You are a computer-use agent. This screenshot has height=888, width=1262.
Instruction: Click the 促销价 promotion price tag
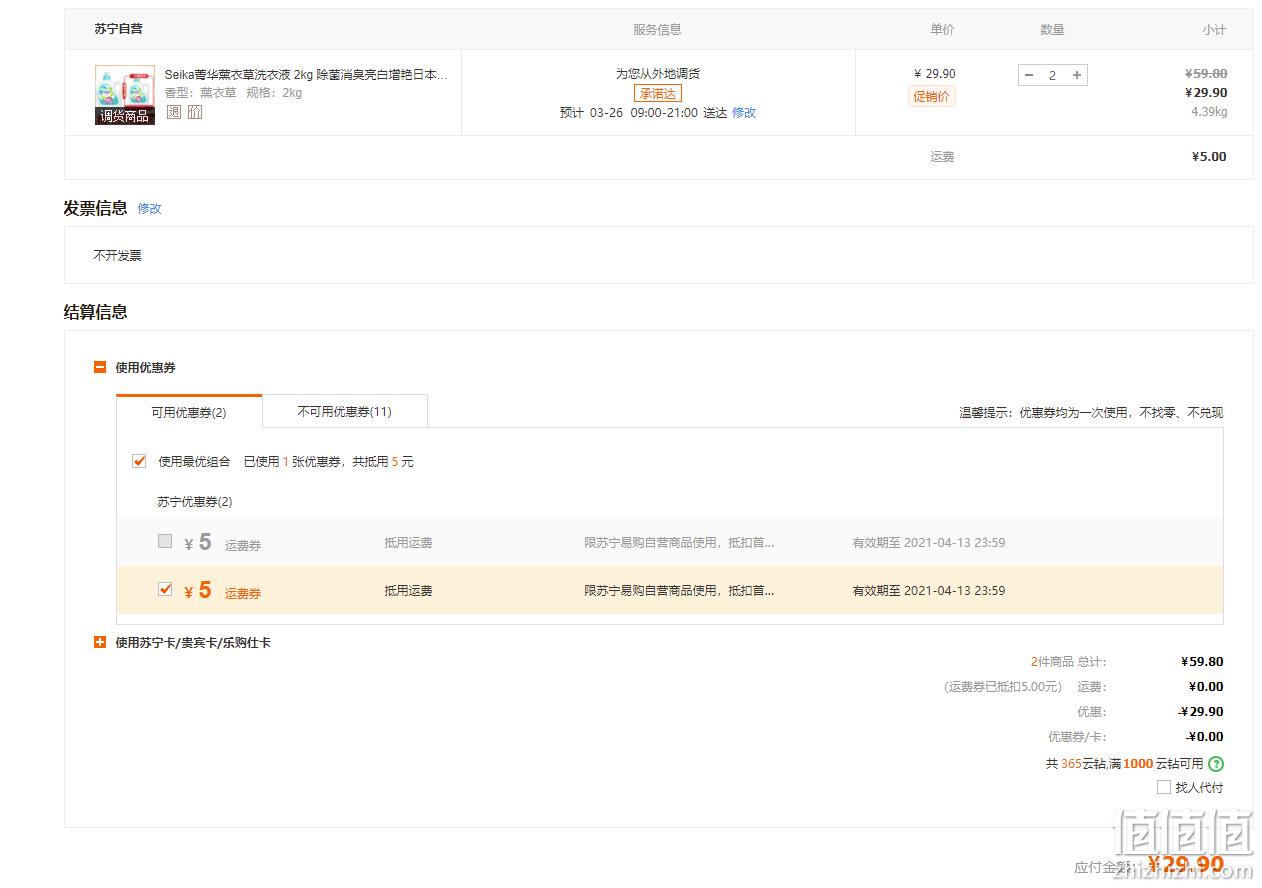(932, 97)
